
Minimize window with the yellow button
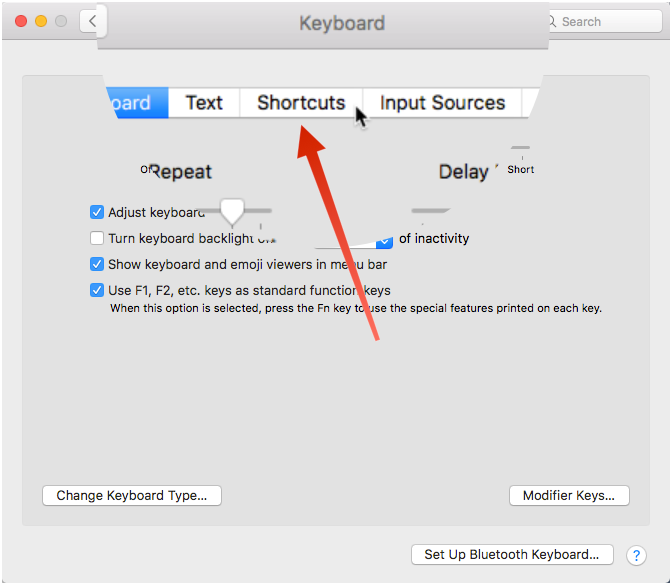tap(41, 21)
